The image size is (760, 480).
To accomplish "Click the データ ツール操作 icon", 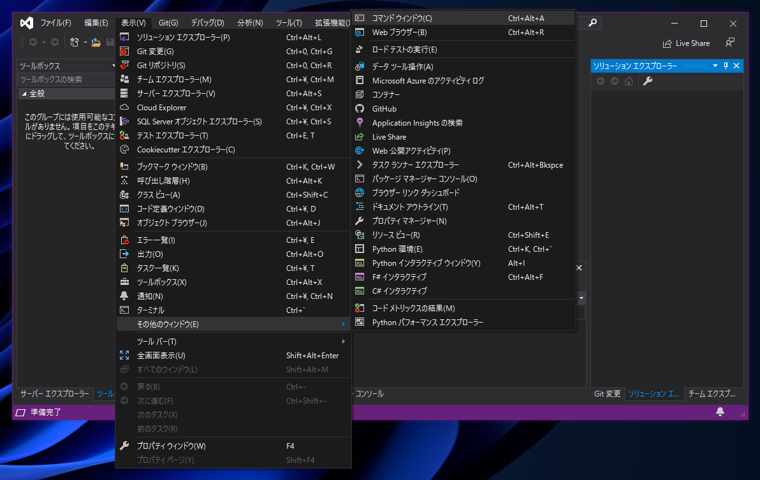I will click(360, 66).
